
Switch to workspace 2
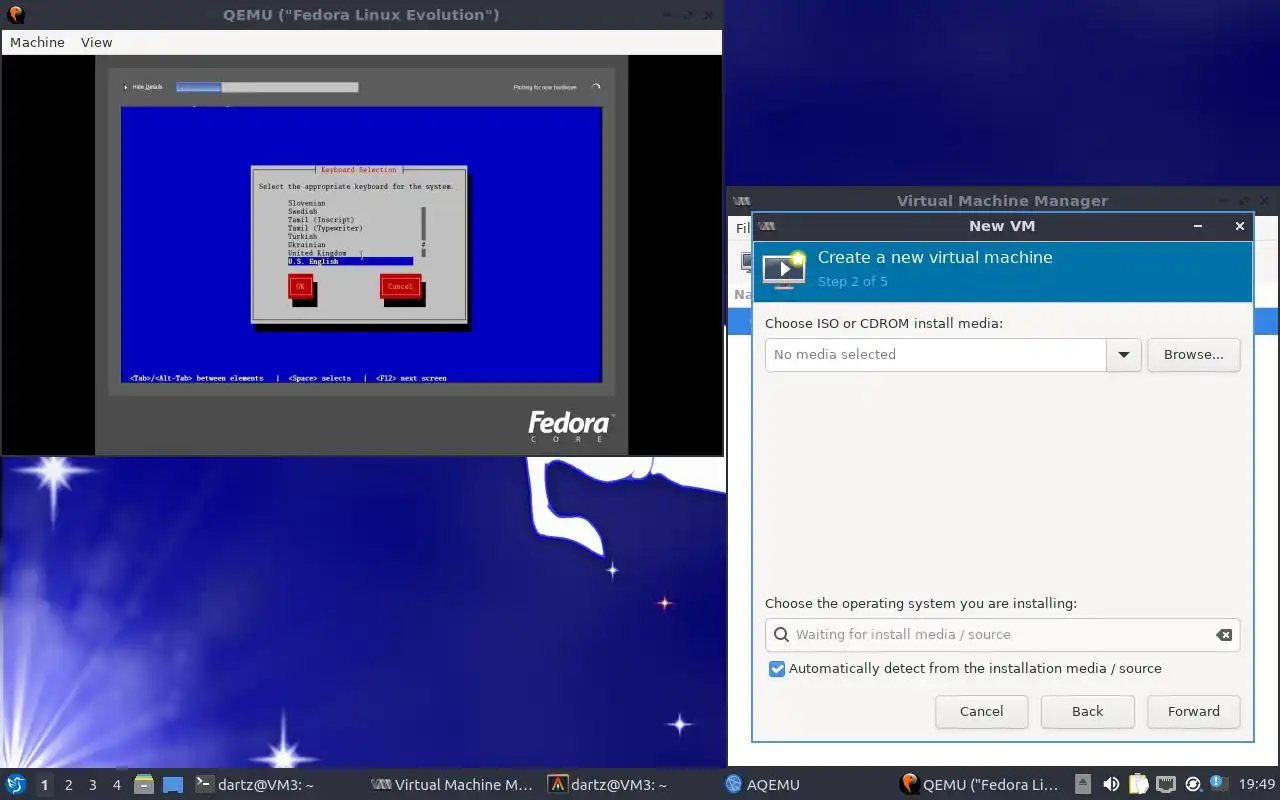coord(68,785)
